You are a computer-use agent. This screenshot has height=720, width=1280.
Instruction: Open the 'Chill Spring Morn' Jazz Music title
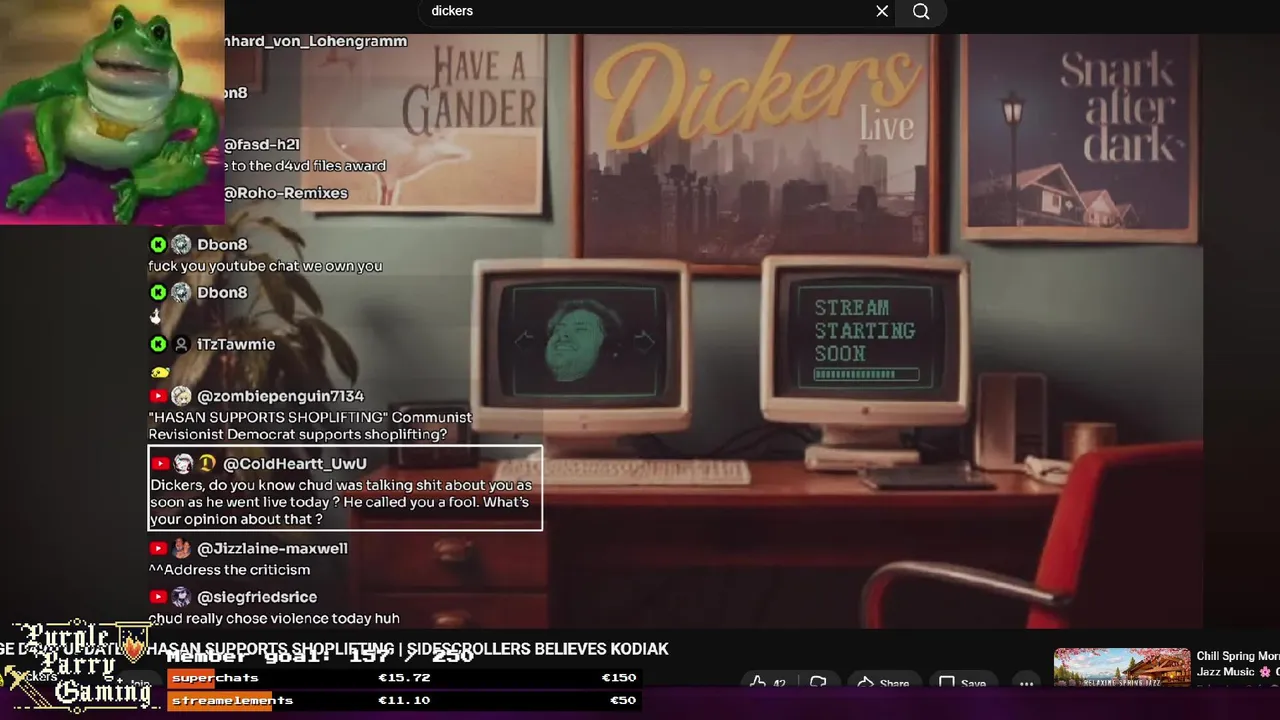(x=1238, y=664)
